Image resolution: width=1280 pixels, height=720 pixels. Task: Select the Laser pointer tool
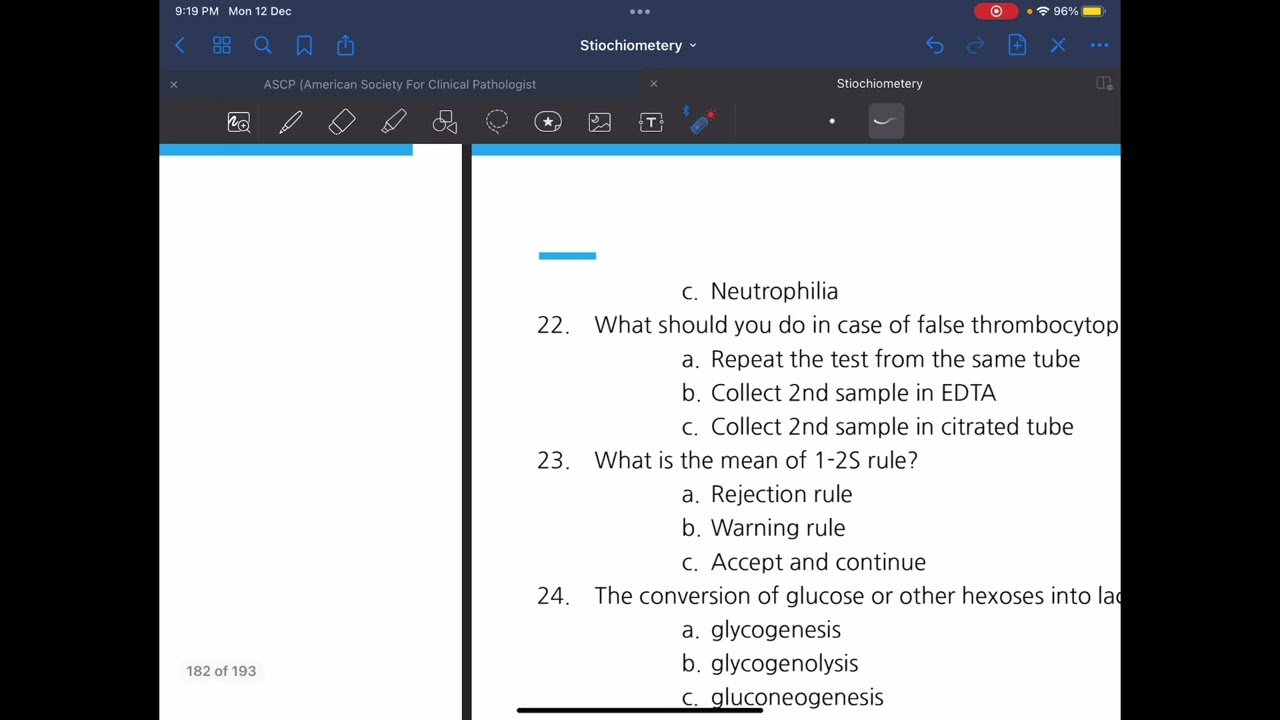tap(701, 121)
